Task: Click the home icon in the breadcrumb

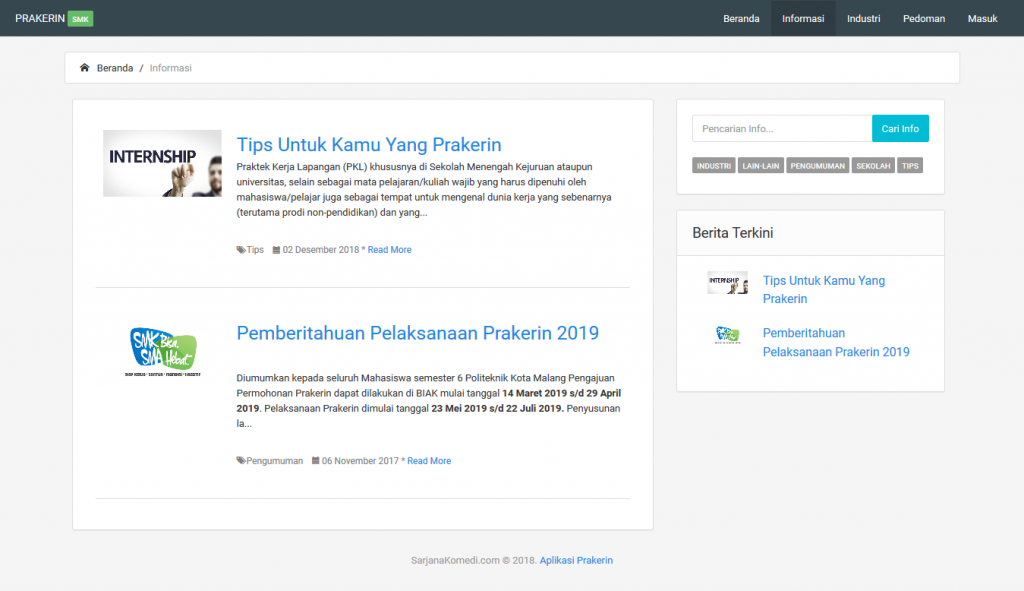Action: click(84, 67)
